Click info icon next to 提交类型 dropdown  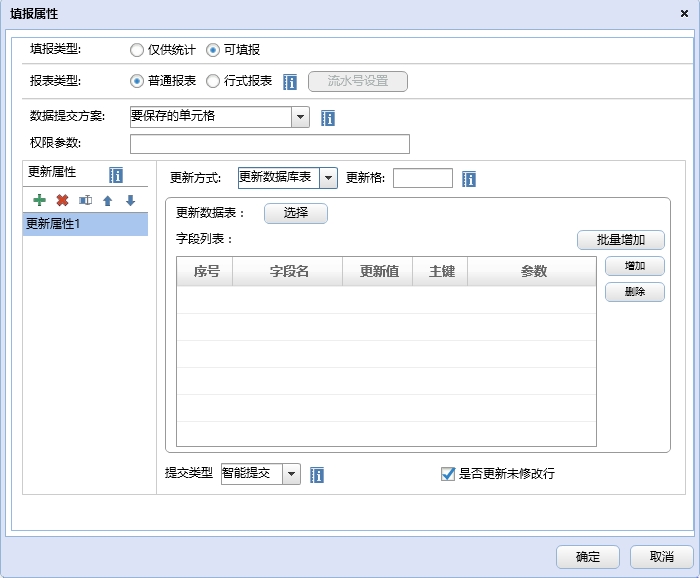click(x=317, y=475)
